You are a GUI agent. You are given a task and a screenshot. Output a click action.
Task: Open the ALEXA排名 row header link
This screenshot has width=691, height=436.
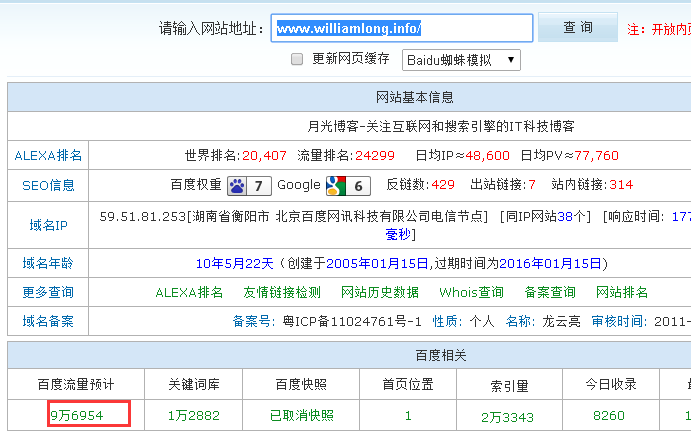[x=48, y=156]
